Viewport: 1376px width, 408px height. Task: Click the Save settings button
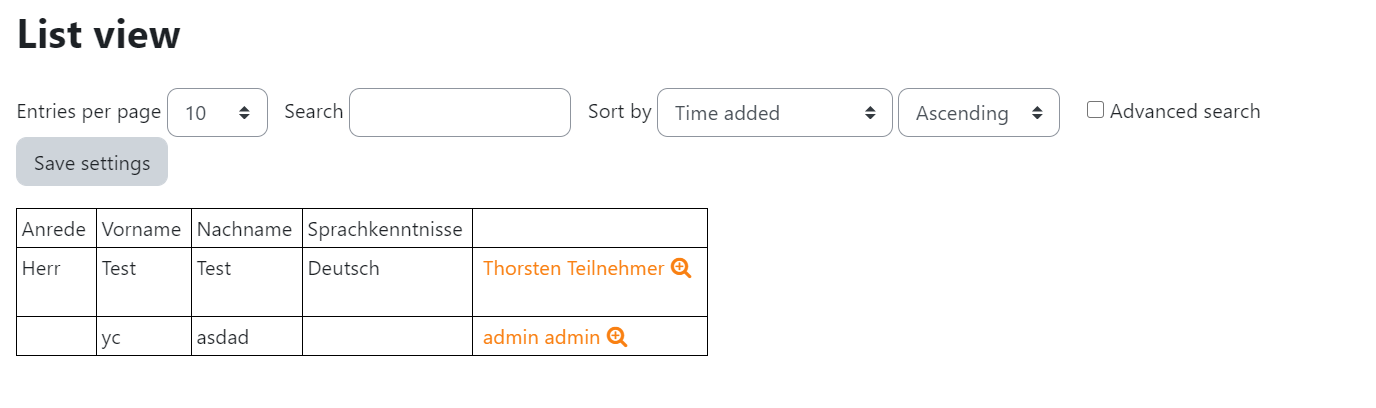click(92, 162)
